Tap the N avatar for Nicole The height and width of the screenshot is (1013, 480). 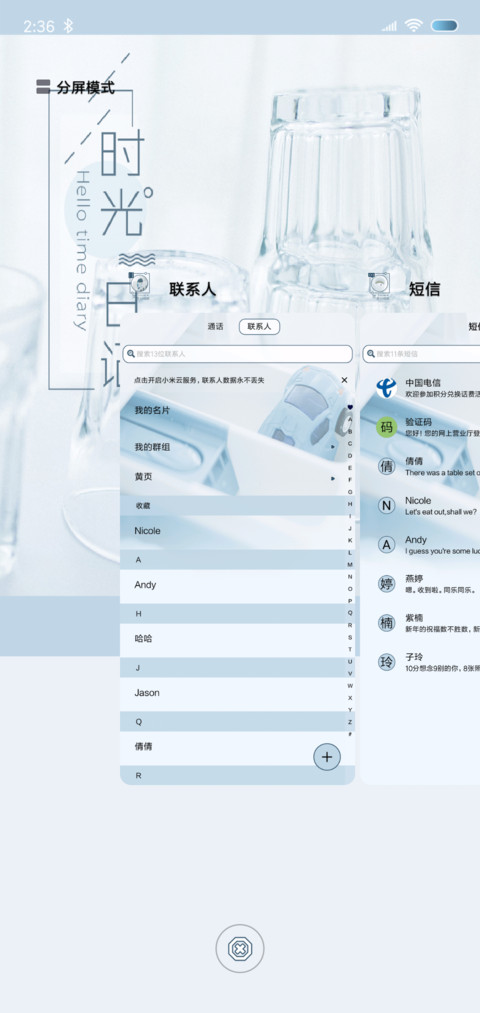[386, 506]
